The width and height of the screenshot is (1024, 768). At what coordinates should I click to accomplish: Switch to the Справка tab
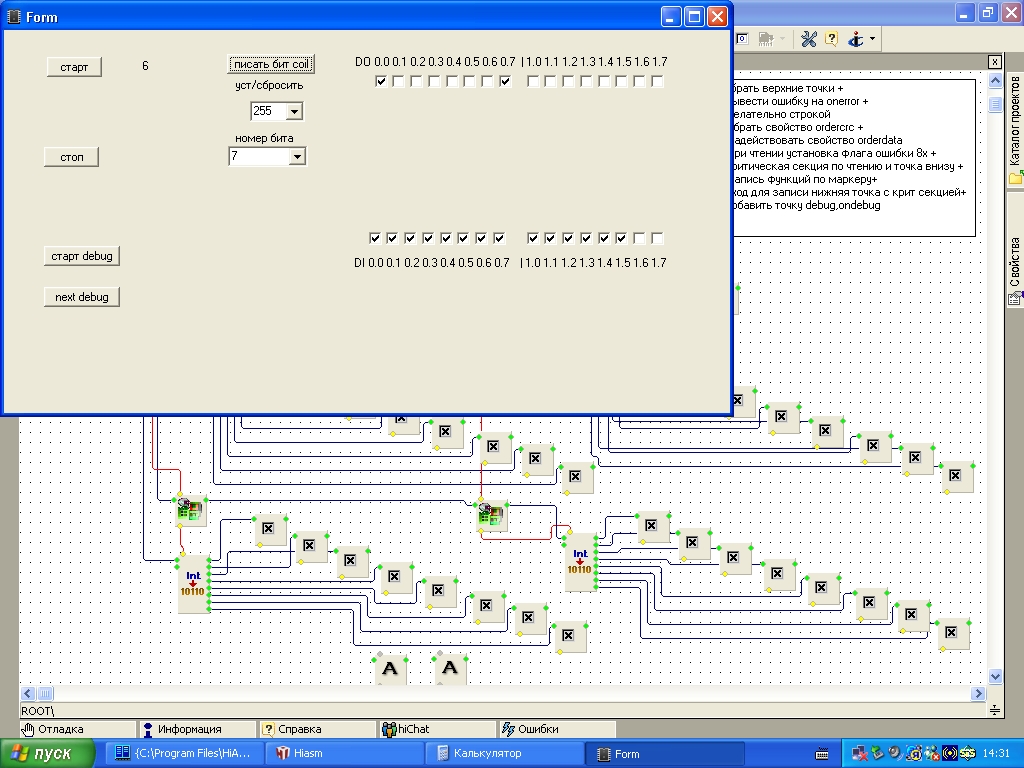point(318,729)
